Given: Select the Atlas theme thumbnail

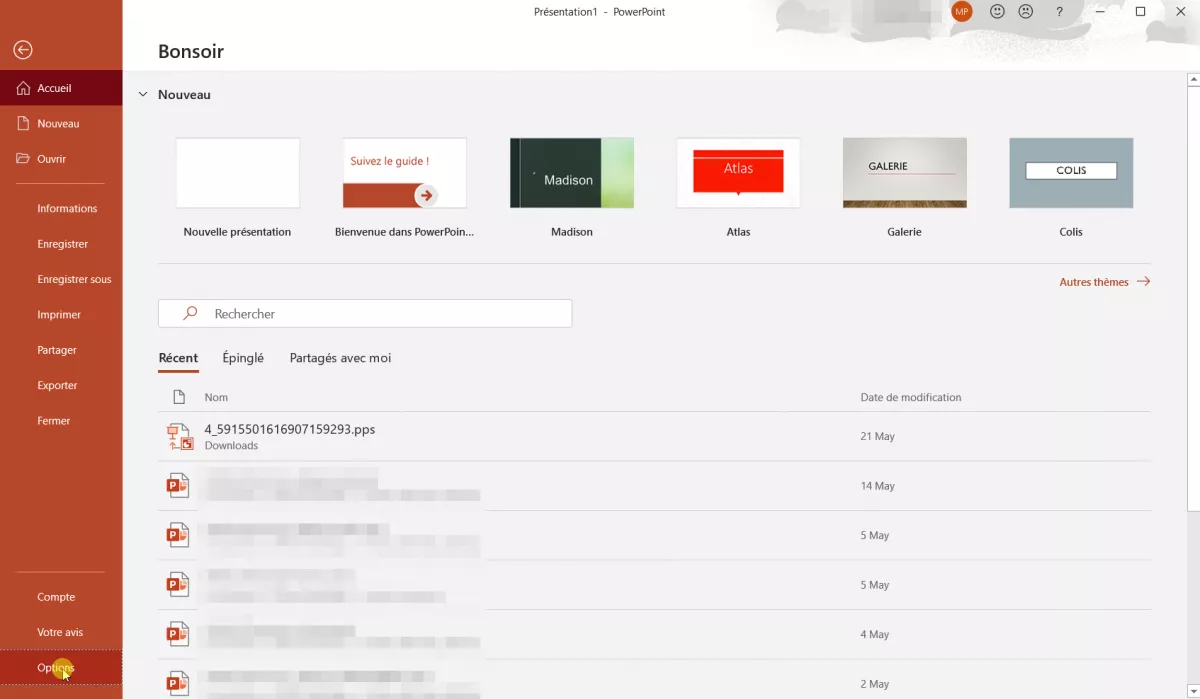Looking at the screenshot, I should (738, 173).
